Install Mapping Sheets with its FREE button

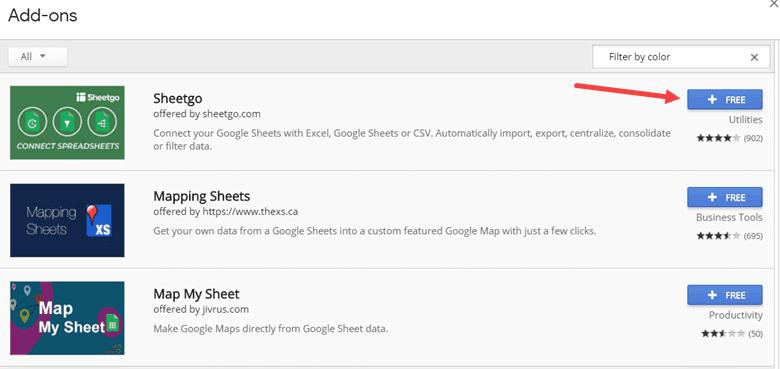(x=725, y=197)
